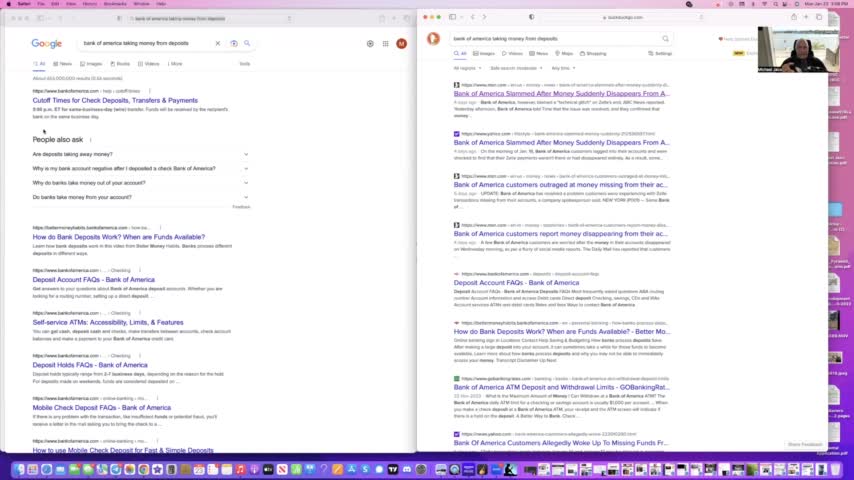Viewport: 854px width, 480px height.
Task: Share page from DuckDuckGo Safari window
Action: 794,17
